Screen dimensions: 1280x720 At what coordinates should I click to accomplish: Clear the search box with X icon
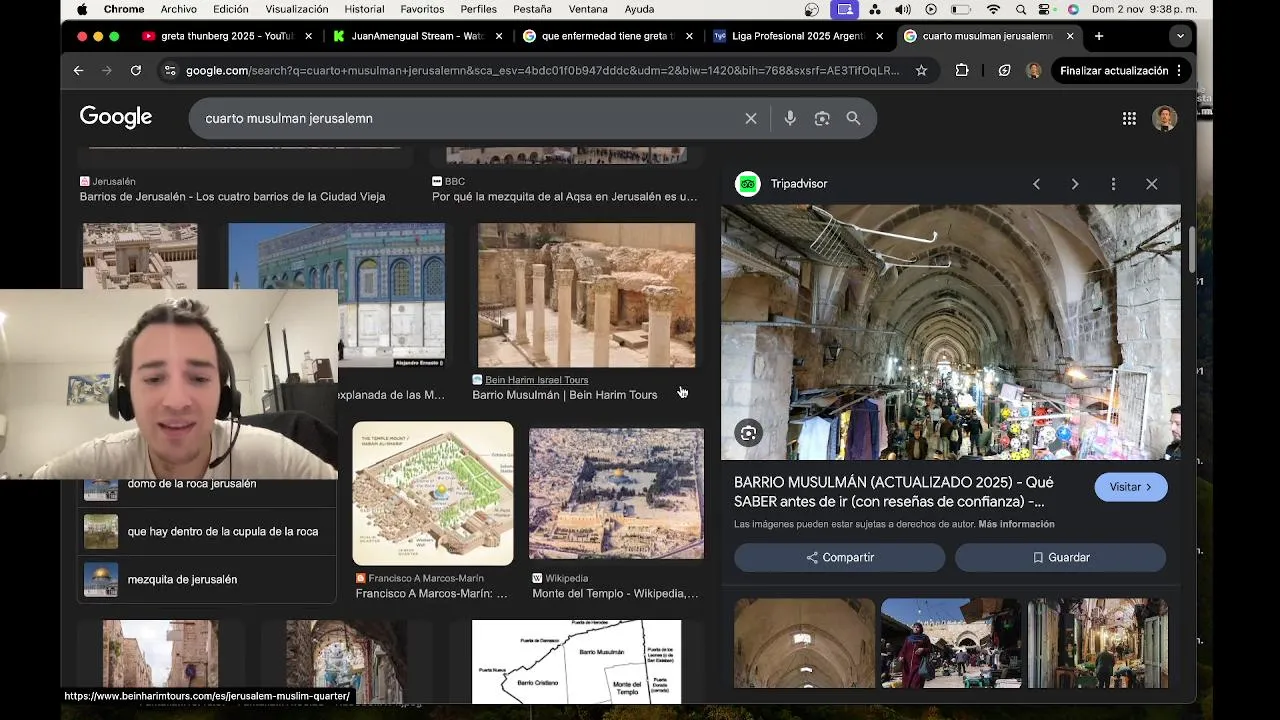click(x=751, y=118)
